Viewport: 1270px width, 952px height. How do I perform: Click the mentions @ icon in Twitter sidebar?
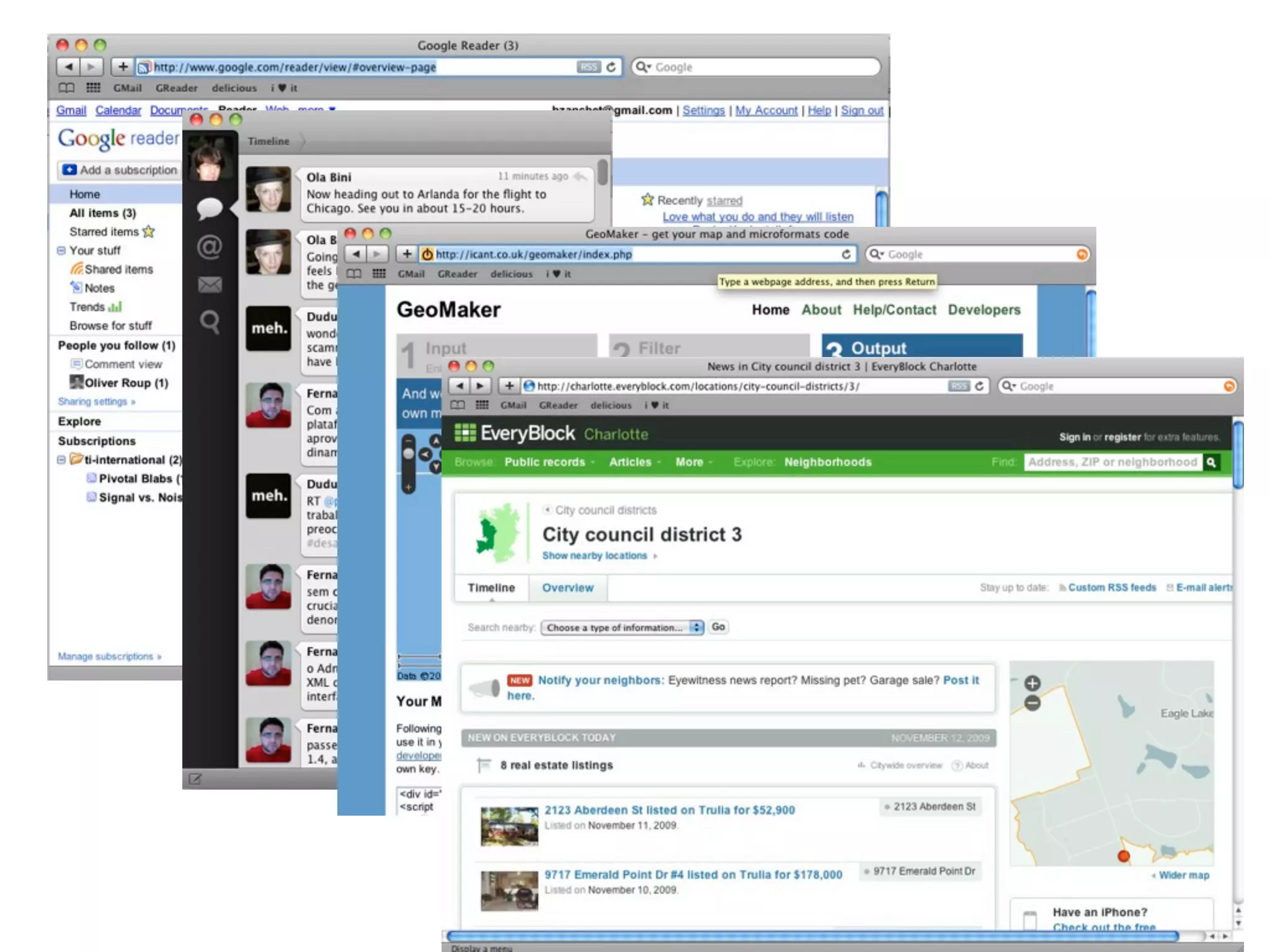210,247
